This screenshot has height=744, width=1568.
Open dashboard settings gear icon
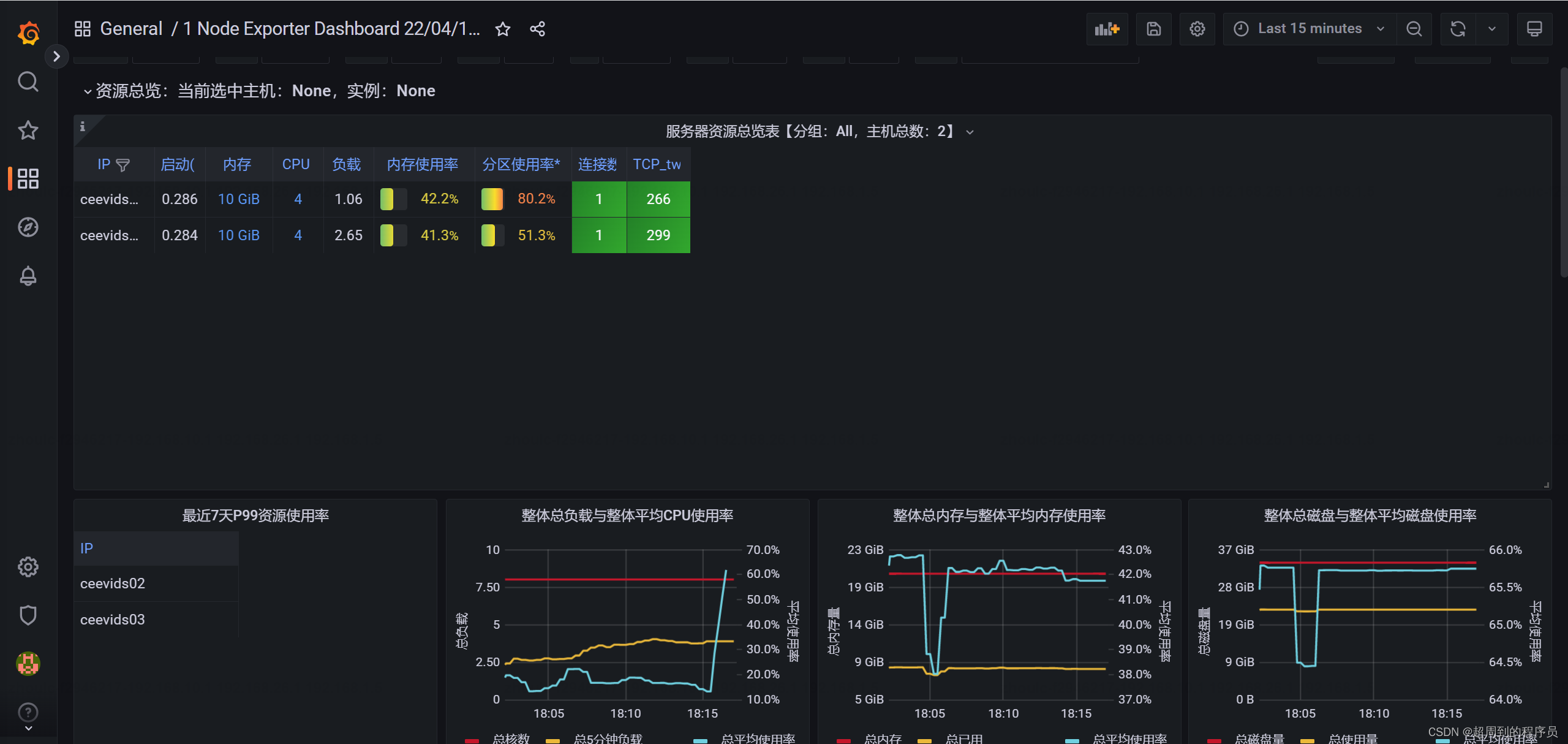[1197, 28]
